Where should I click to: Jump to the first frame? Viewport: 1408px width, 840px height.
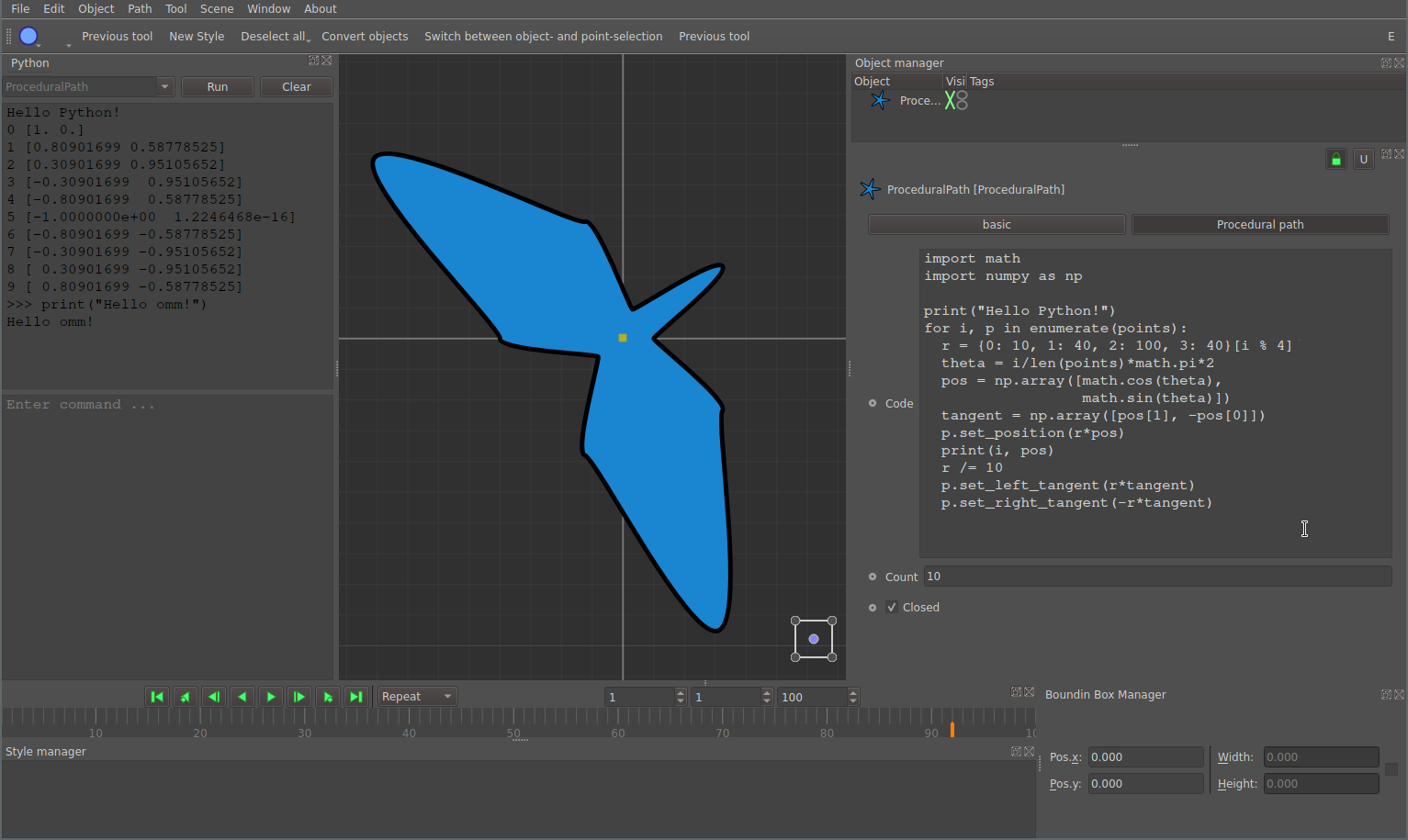[x=157, y=697]
